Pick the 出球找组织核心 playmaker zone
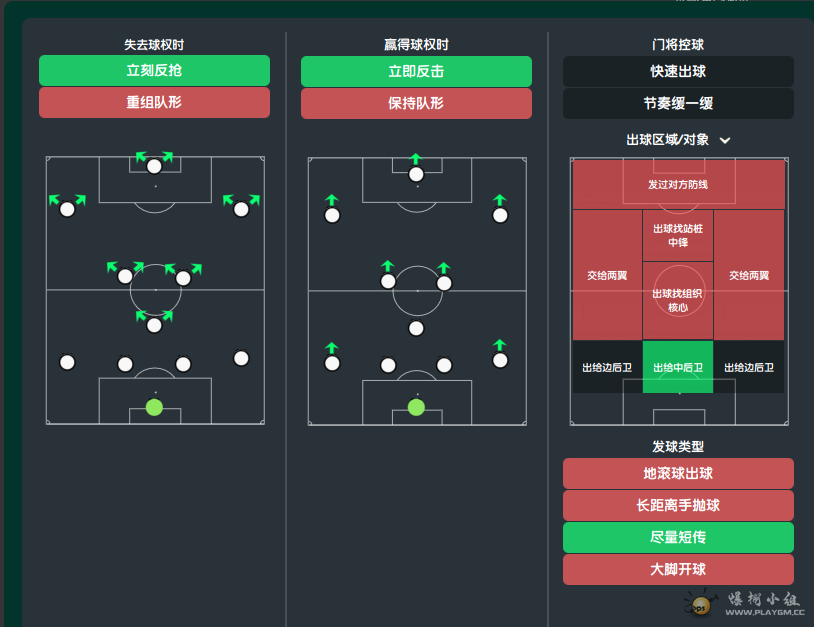The width and height of the screenshot is (814, 627). [678, 301]
